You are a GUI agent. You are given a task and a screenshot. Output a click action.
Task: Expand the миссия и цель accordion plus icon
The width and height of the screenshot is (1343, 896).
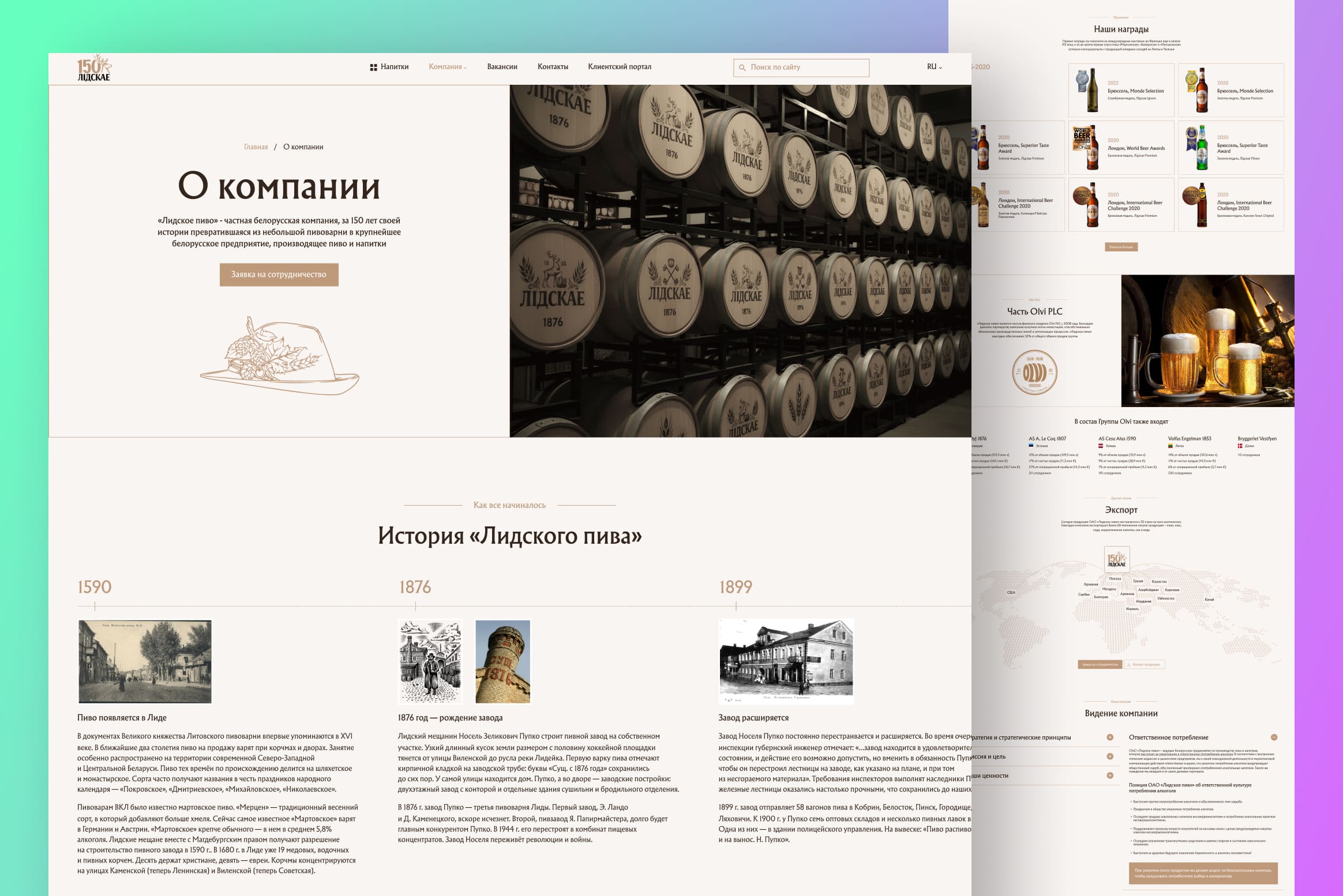pos(1110,756)
